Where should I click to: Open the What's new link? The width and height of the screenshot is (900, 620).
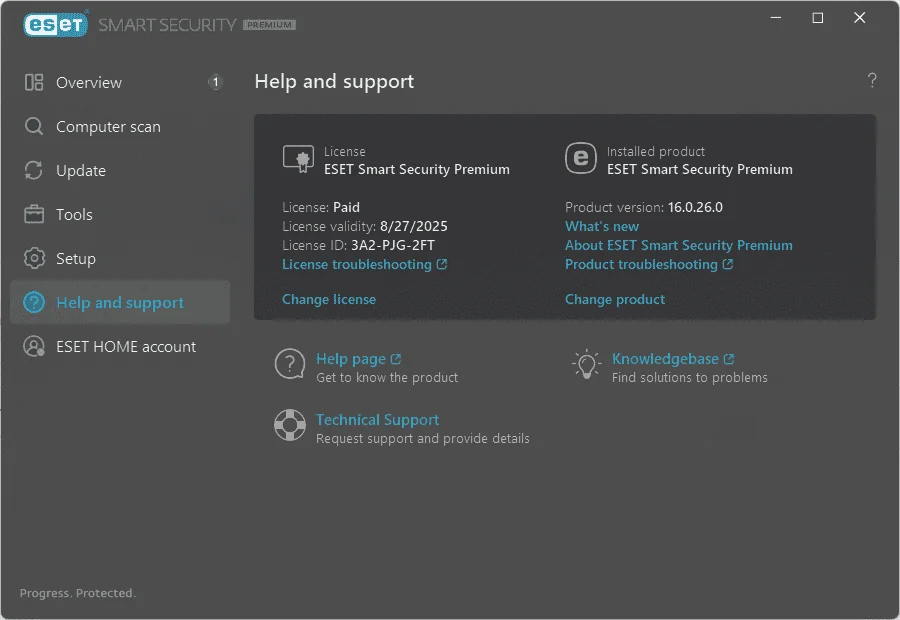(x=602, y=226)
